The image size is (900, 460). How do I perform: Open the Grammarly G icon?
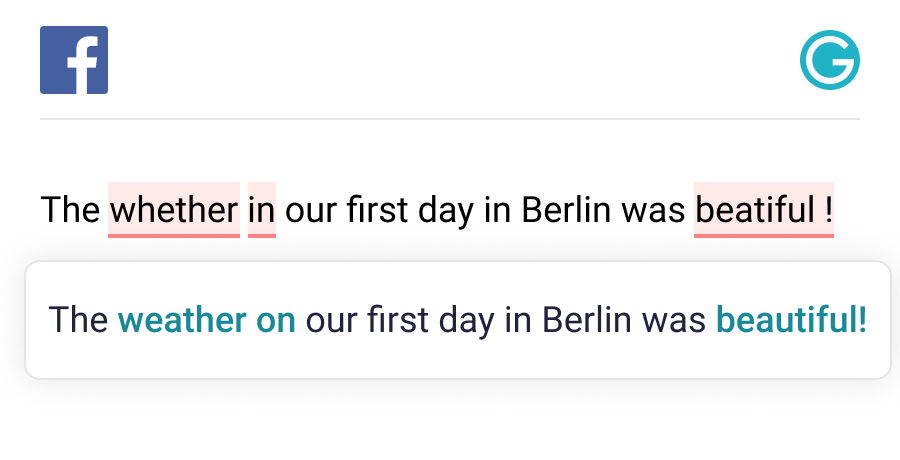point(829,60)
